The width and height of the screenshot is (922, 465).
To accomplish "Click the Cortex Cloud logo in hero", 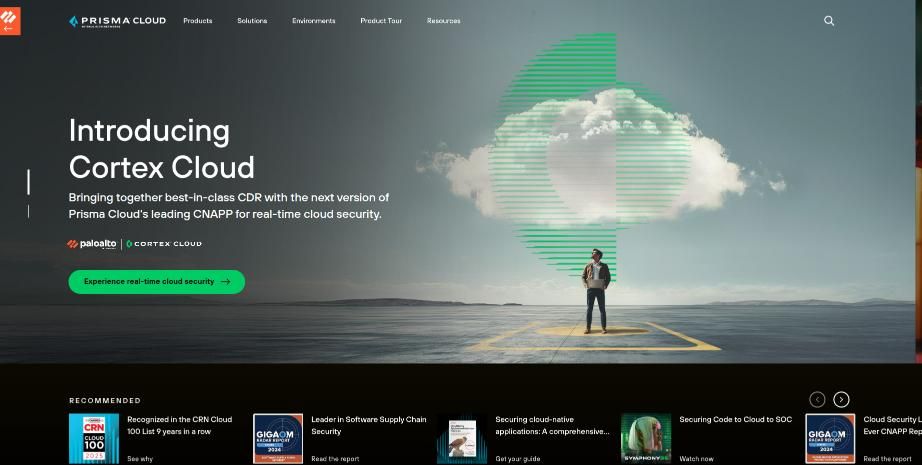I will tap(164, 244).
